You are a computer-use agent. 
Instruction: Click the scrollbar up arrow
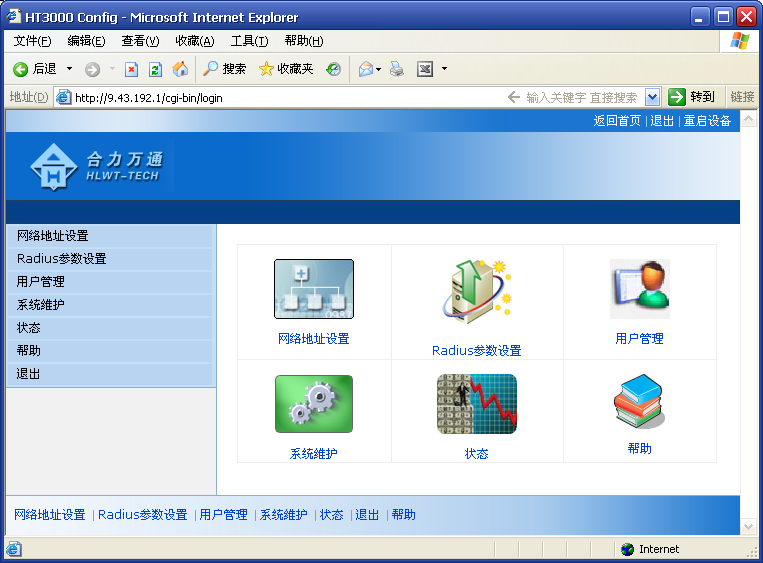(x=748, y=118)
